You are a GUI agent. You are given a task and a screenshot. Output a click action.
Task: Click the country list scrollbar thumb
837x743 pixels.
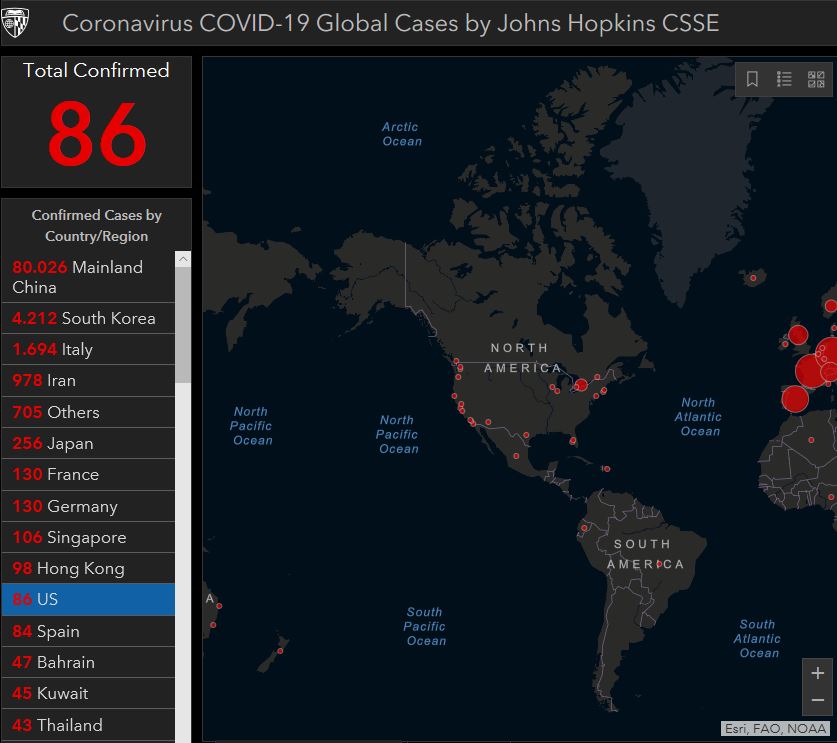click(183, 325)
